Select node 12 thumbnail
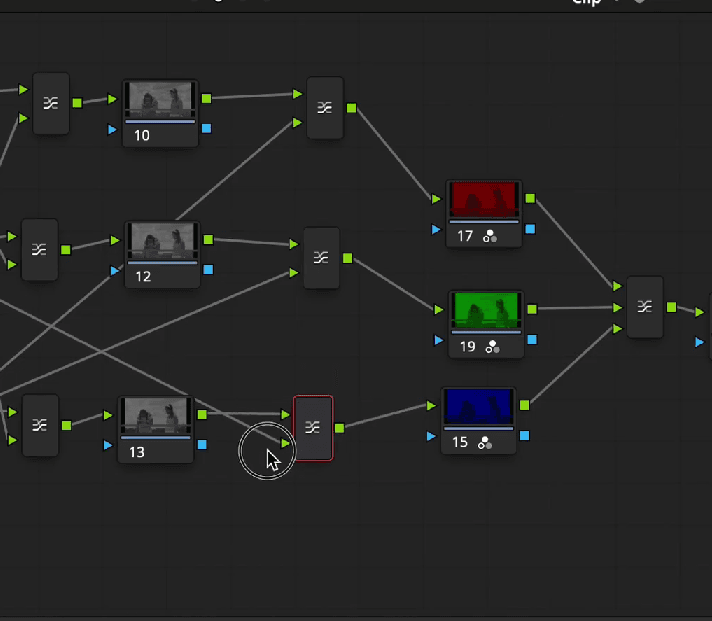Image resolution: width=712 pixels, height=621 pixels. tap(163, 241)
